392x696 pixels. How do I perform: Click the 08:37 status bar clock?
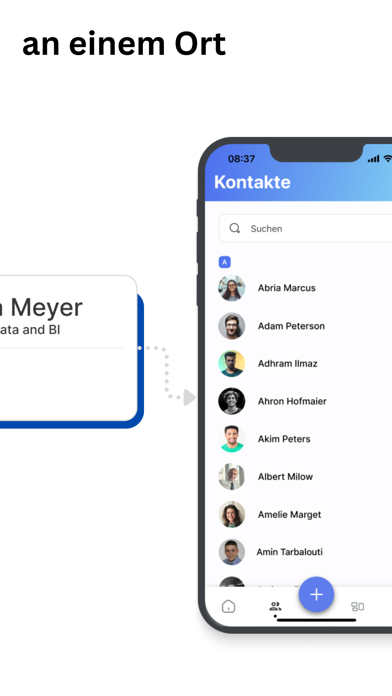click(x=242, y=158)
